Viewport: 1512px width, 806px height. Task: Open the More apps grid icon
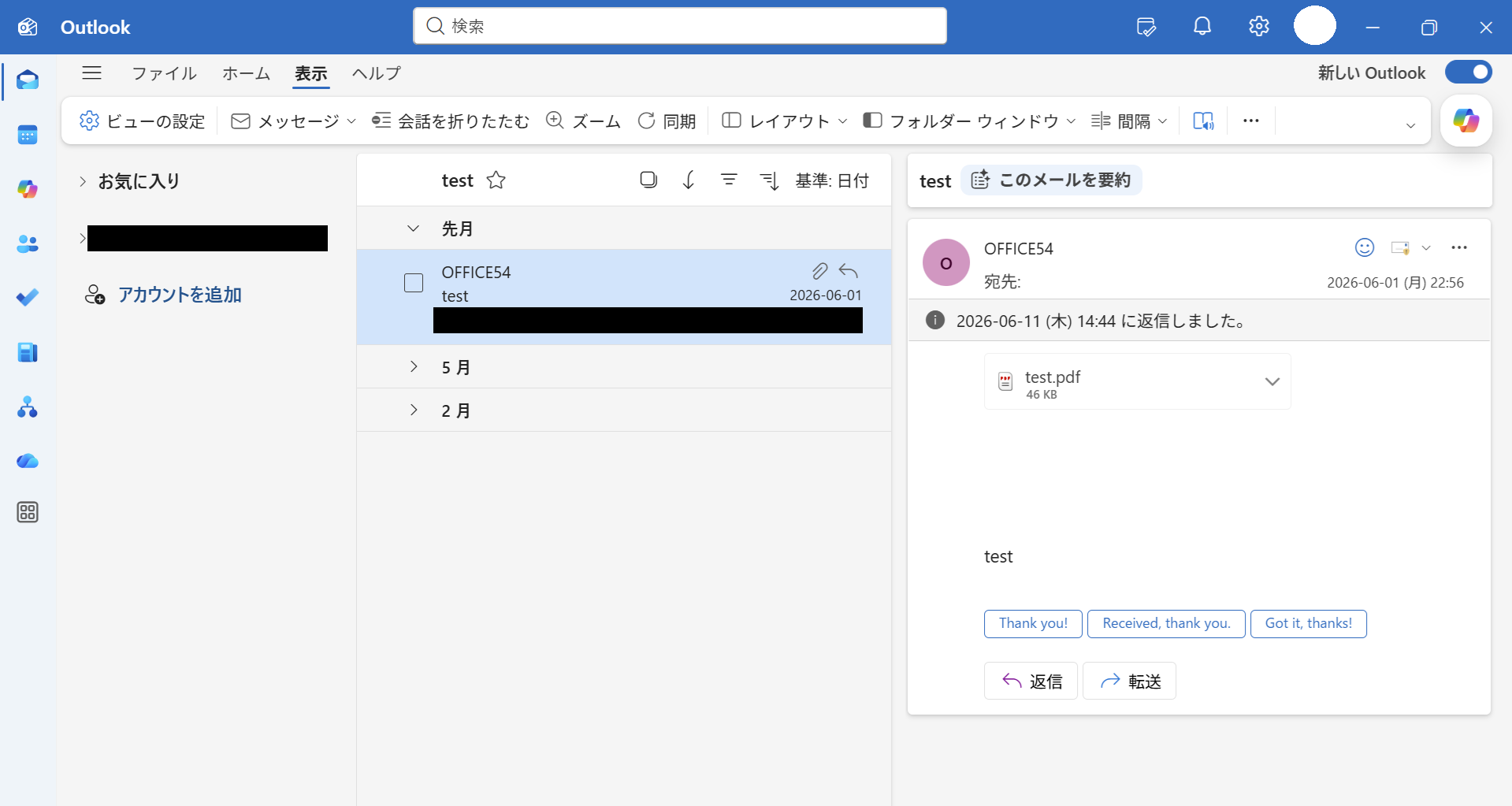click(x=28, y=513)
